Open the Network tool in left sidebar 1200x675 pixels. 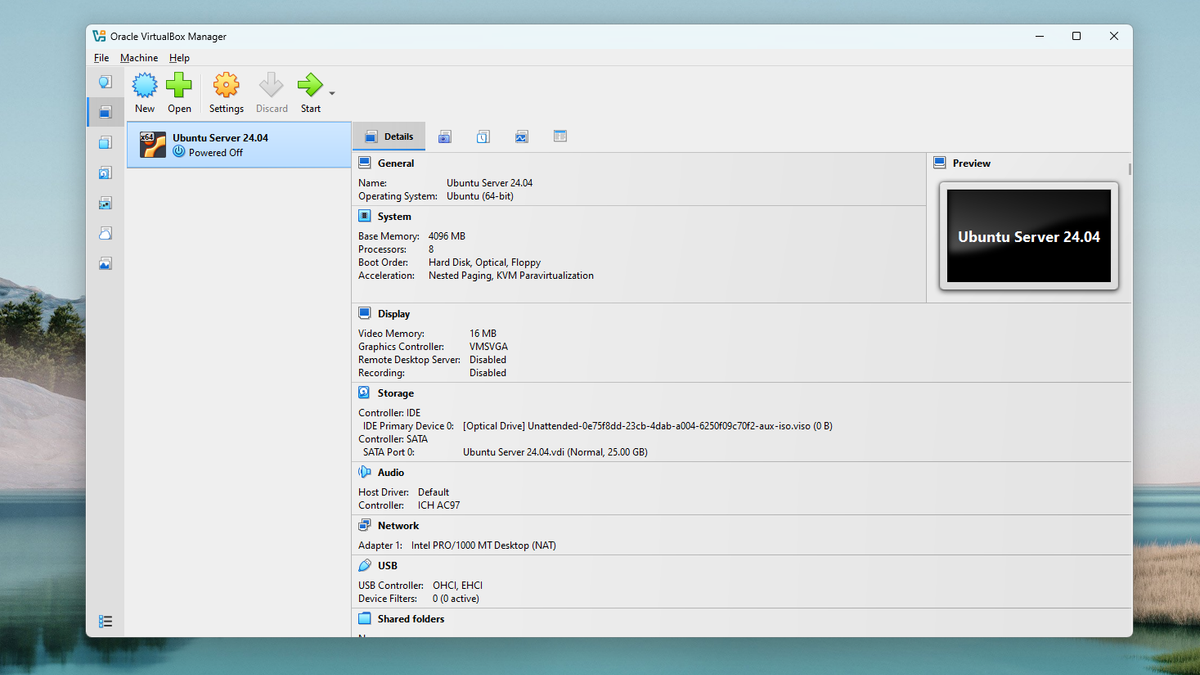point(105,203)
